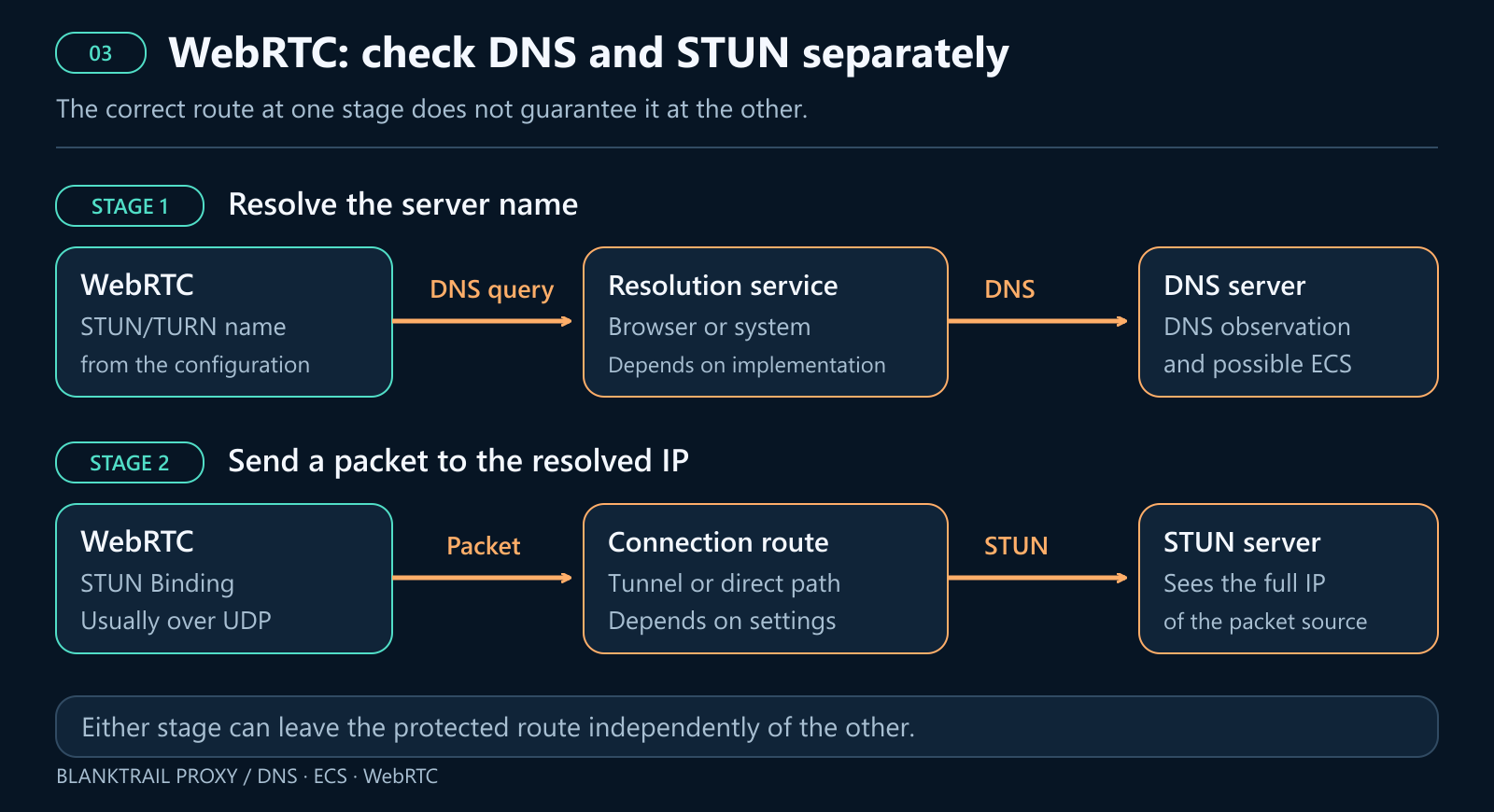Image resolution: width=1494 pixels, height=812 pixels.
Task: Click the 'Depends on implementation' text
Action: coord(747,365)
